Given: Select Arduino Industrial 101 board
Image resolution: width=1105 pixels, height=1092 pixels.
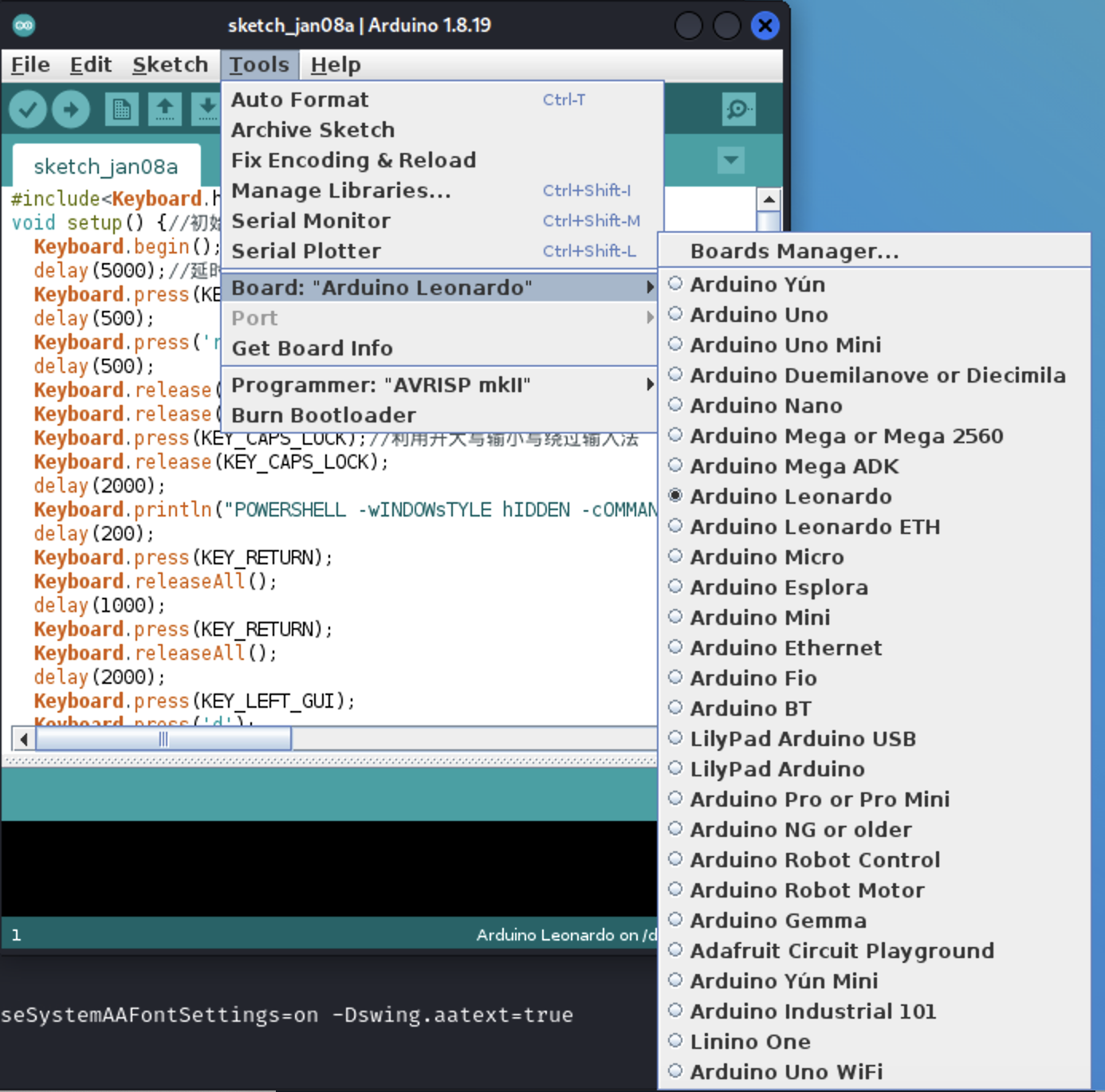Looking at the screenshot, I should [x=875, y=1011].
